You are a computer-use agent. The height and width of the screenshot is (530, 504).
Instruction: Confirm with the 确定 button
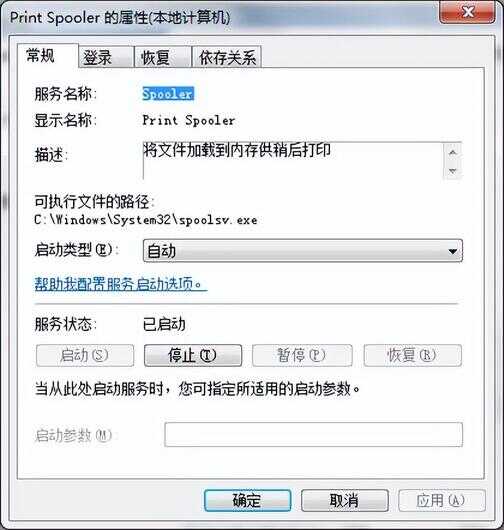click(247, 500)
